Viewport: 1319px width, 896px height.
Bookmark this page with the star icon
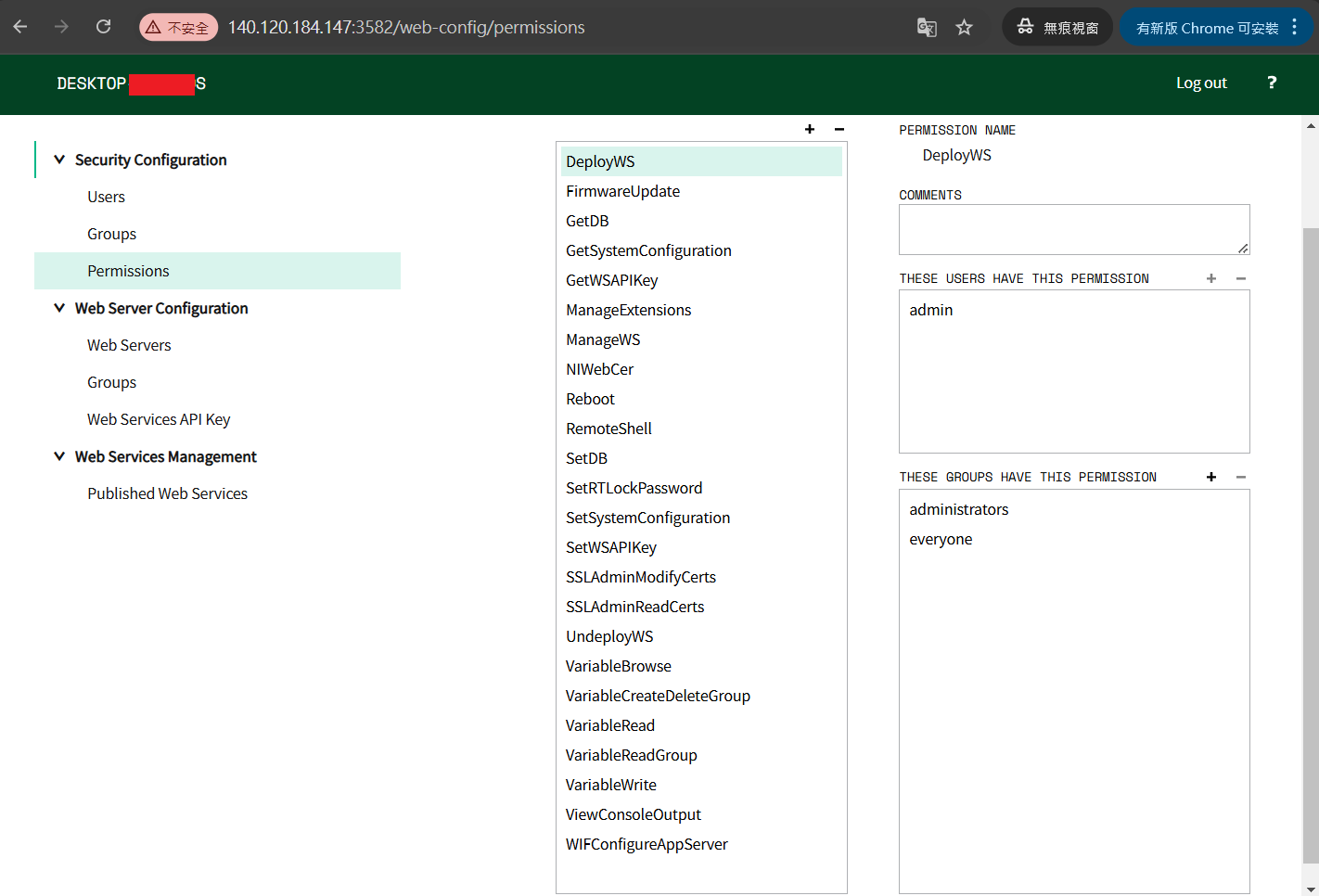[x=965, y=27]
